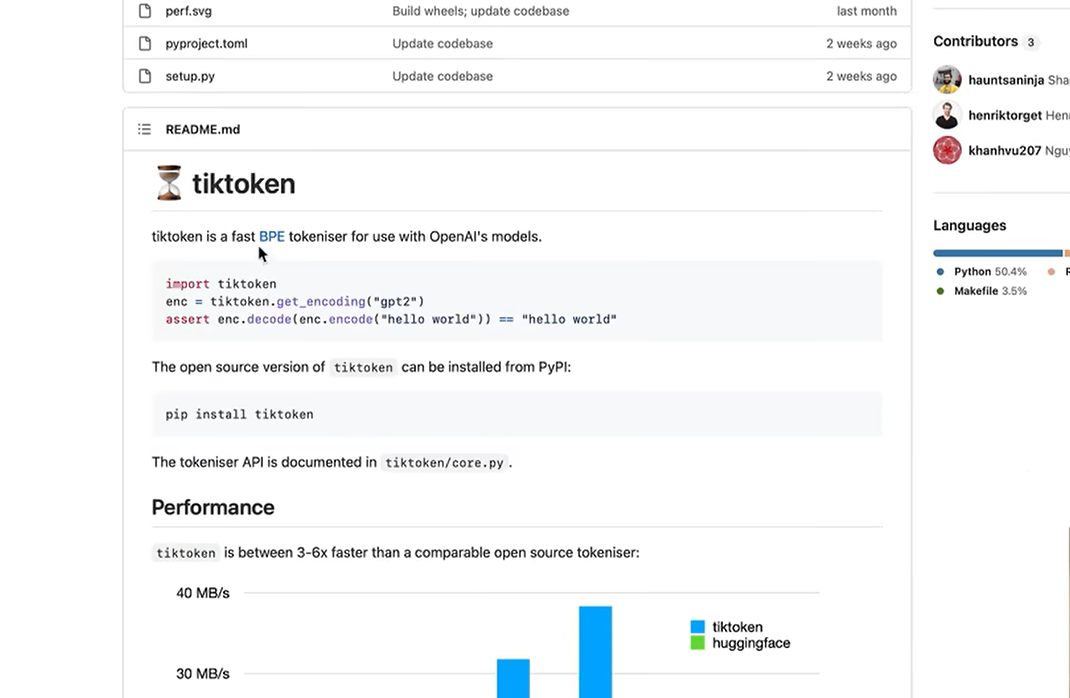Image resolution: width=1070 pixels, height=698 pixels.
Task: Open the README table of contents icon
Action: pyautogui.click(x=145, y=129)
